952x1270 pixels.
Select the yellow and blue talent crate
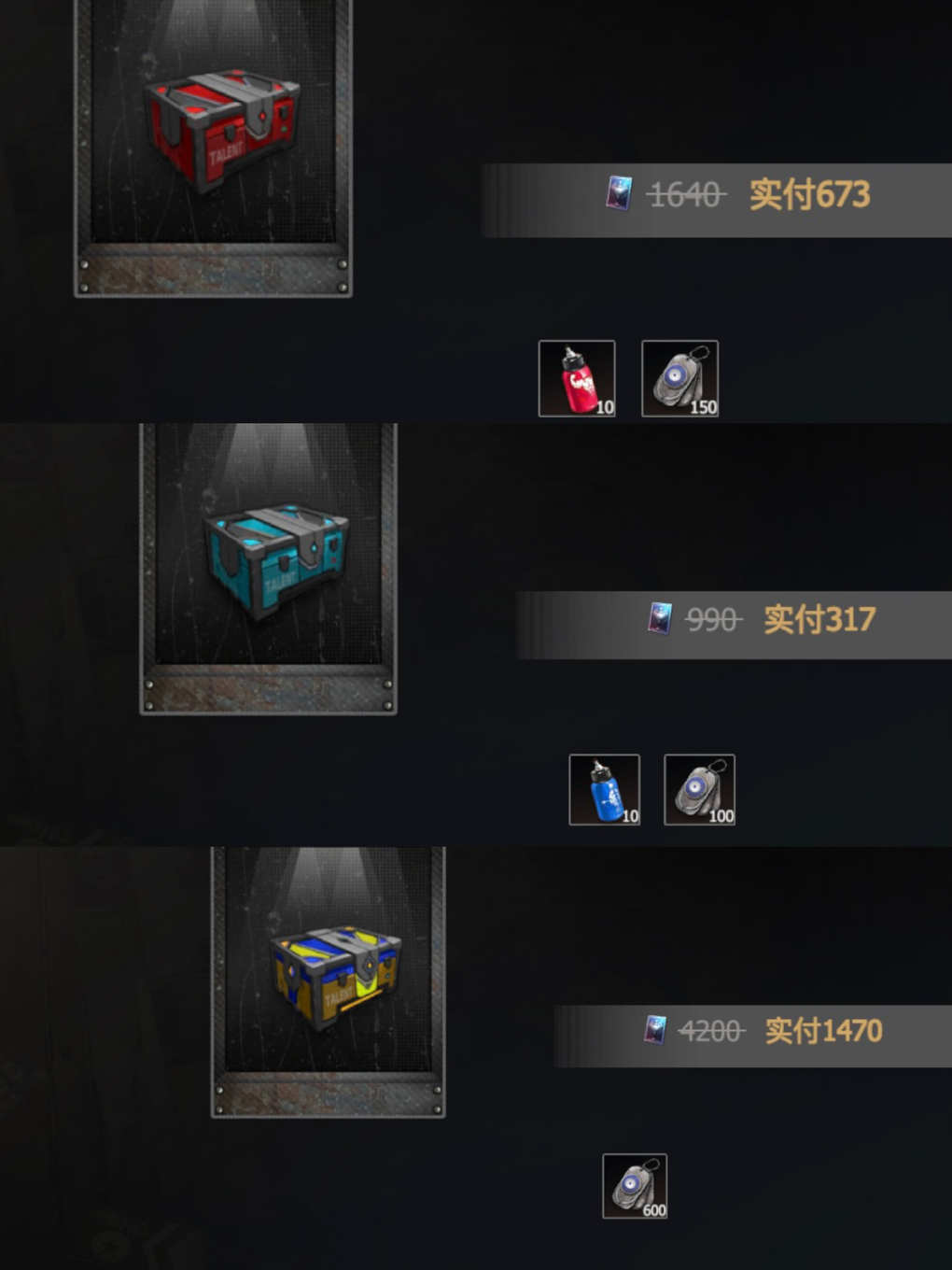coord(336,977)
